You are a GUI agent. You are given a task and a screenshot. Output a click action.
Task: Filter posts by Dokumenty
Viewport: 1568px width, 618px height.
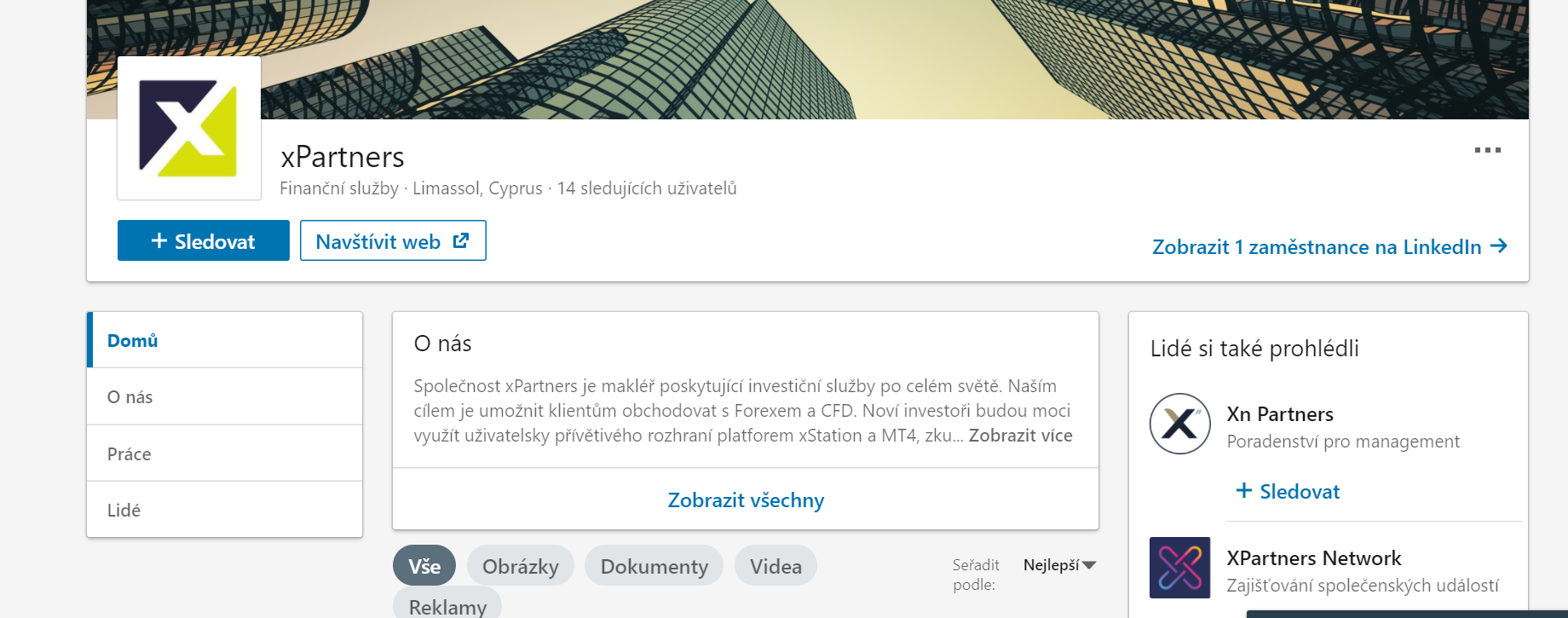654,566
